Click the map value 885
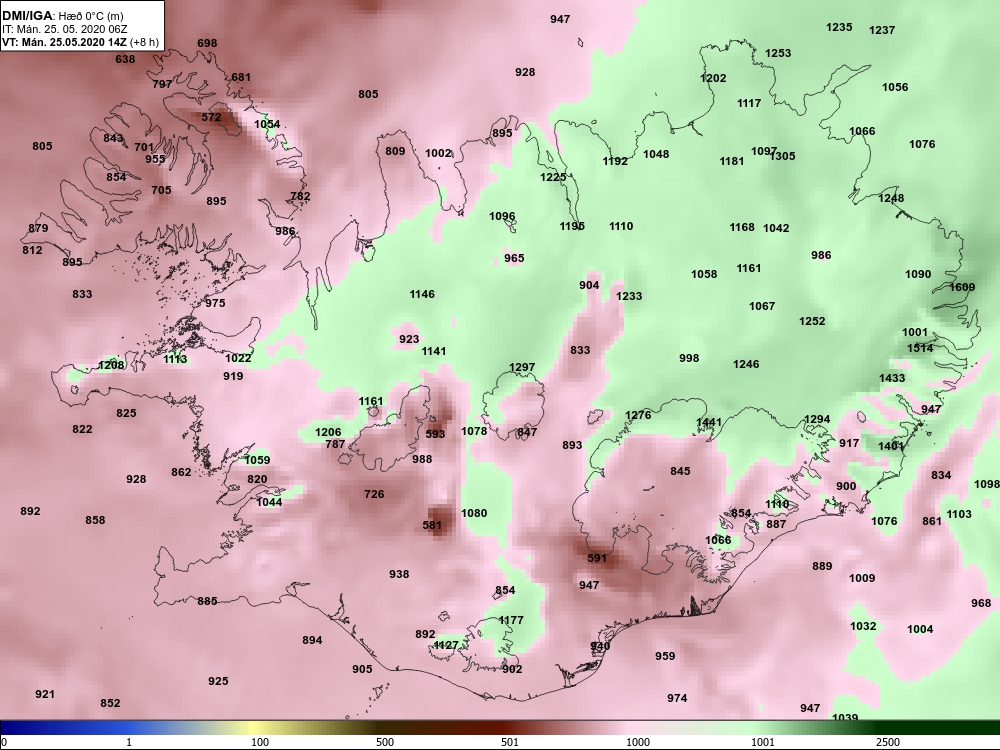This screenshot has width=1000, height=750. click(x=207, y=601)
